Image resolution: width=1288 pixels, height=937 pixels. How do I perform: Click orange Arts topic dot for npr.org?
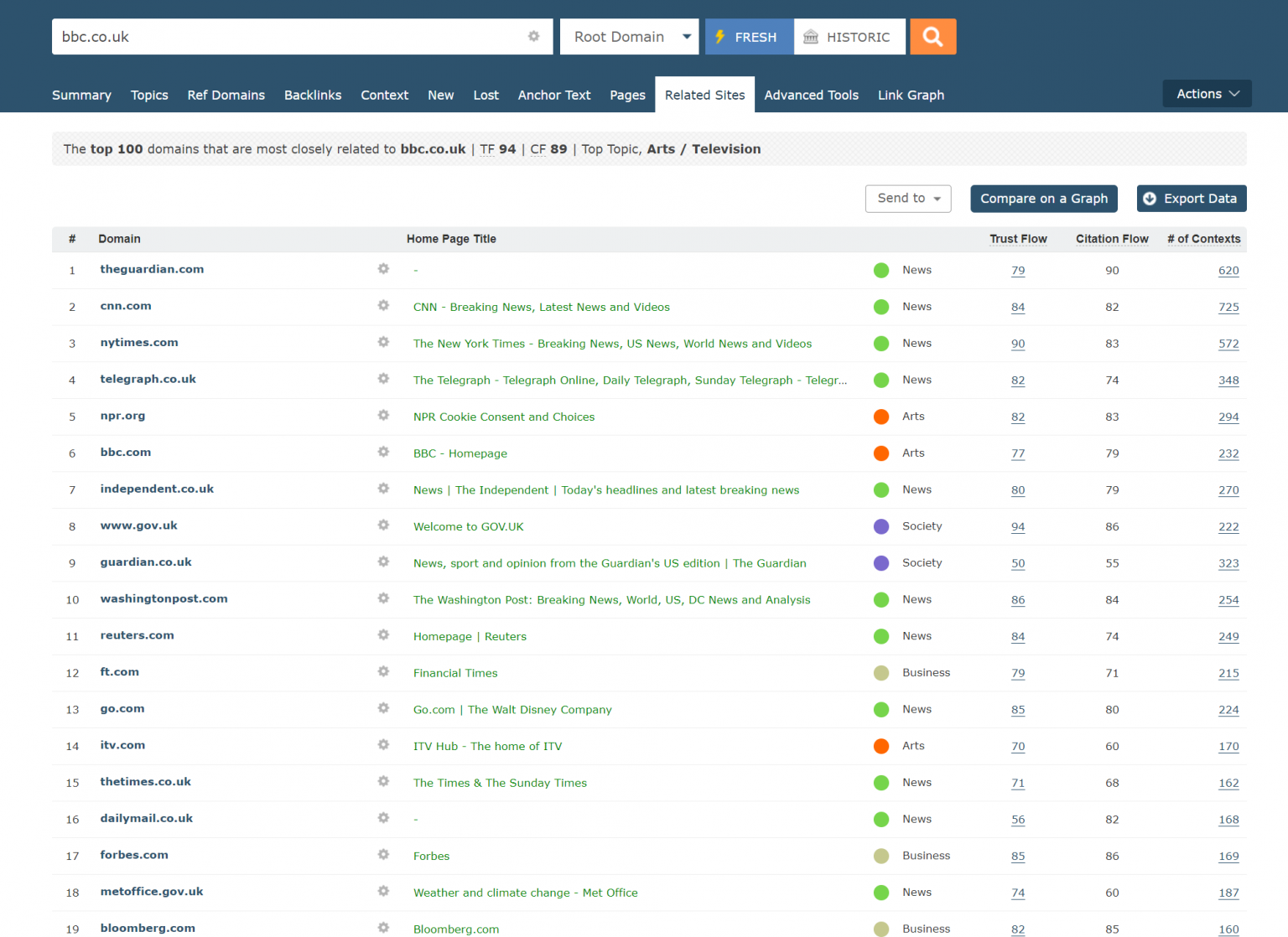pyautogui.click(x=881, y=417)
